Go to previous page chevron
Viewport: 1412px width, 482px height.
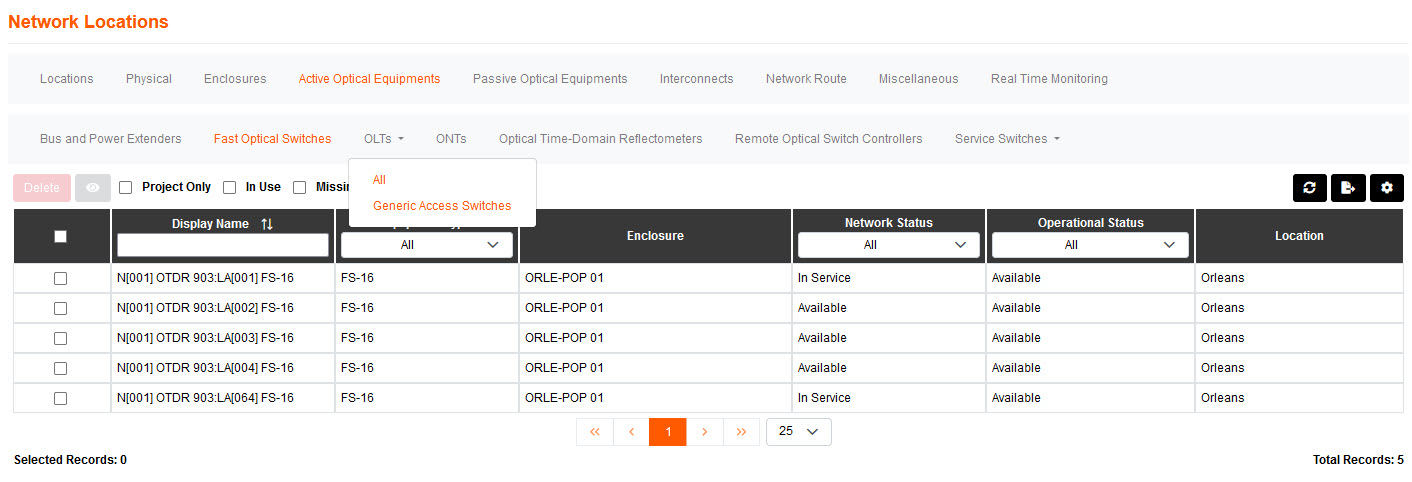(631, 432)
